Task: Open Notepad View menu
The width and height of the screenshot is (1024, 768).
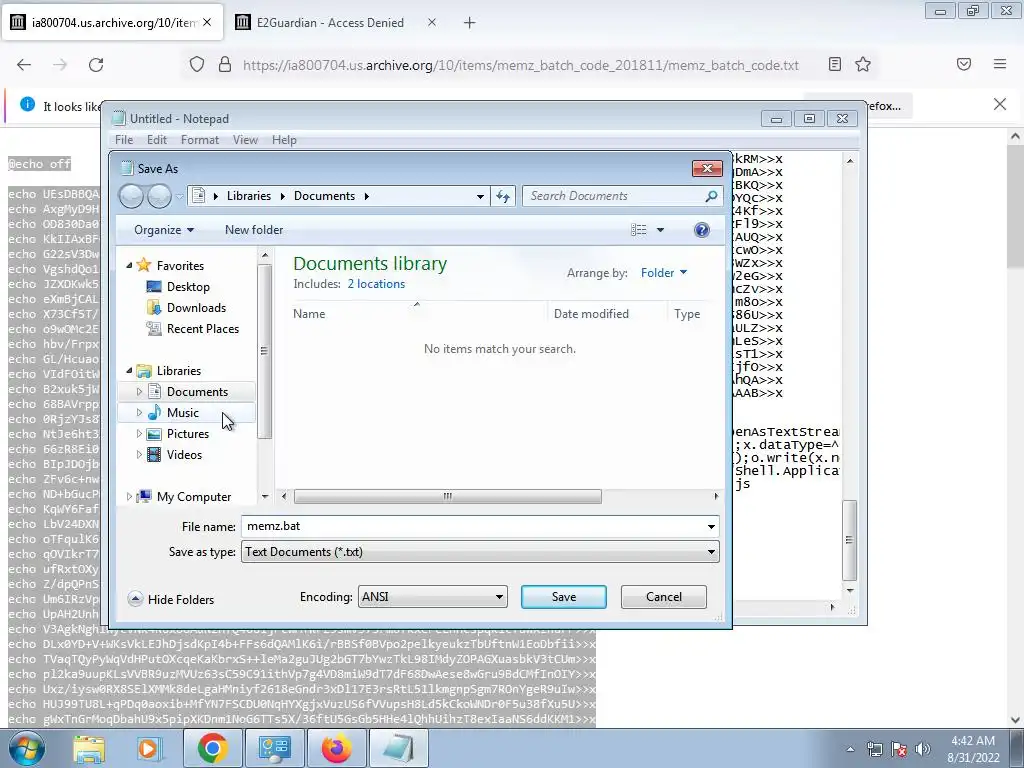Action: [x=246, y=140]
